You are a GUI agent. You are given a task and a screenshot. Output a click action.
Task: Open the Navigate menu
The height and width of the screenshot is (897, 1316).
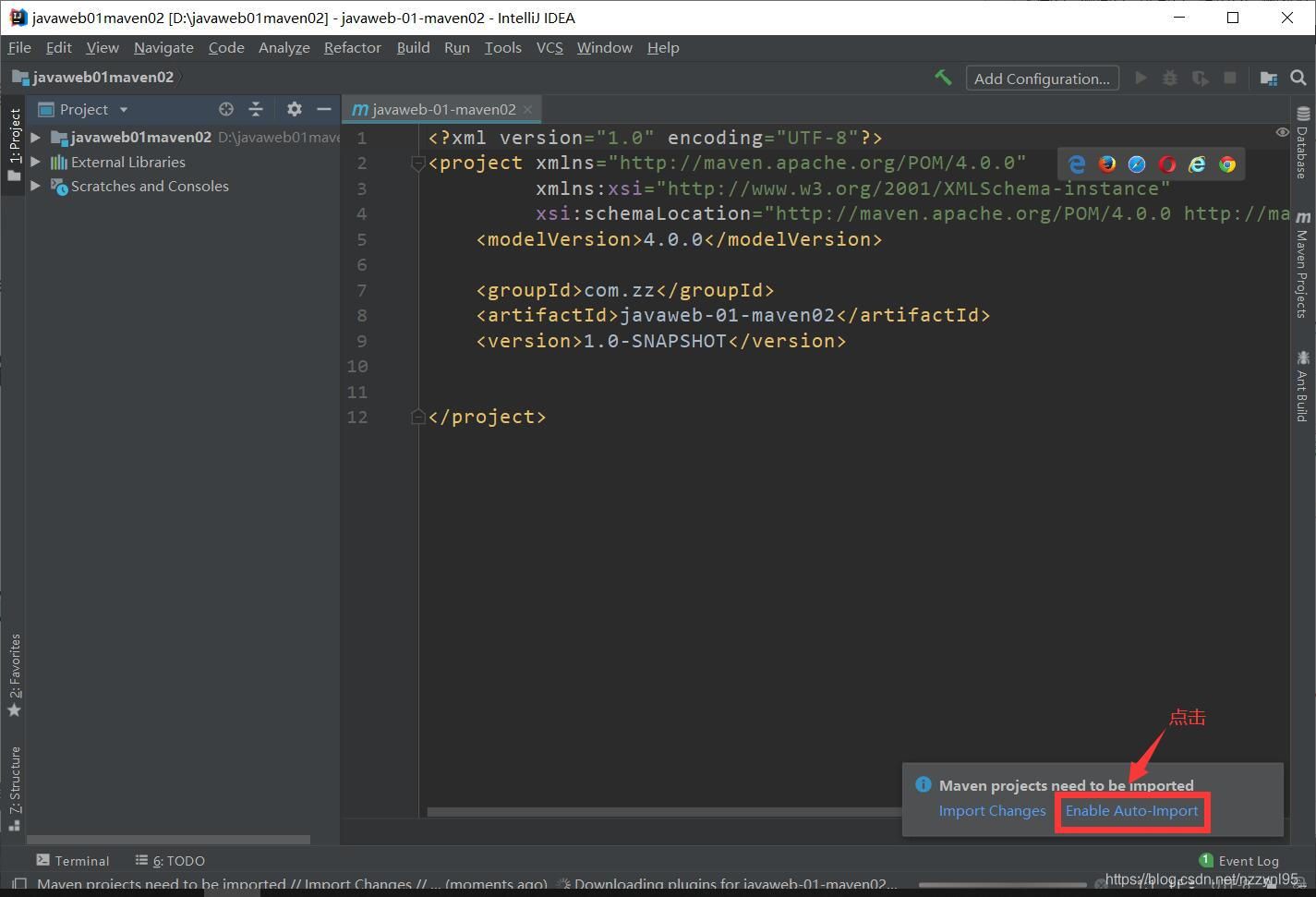[163, 47]
